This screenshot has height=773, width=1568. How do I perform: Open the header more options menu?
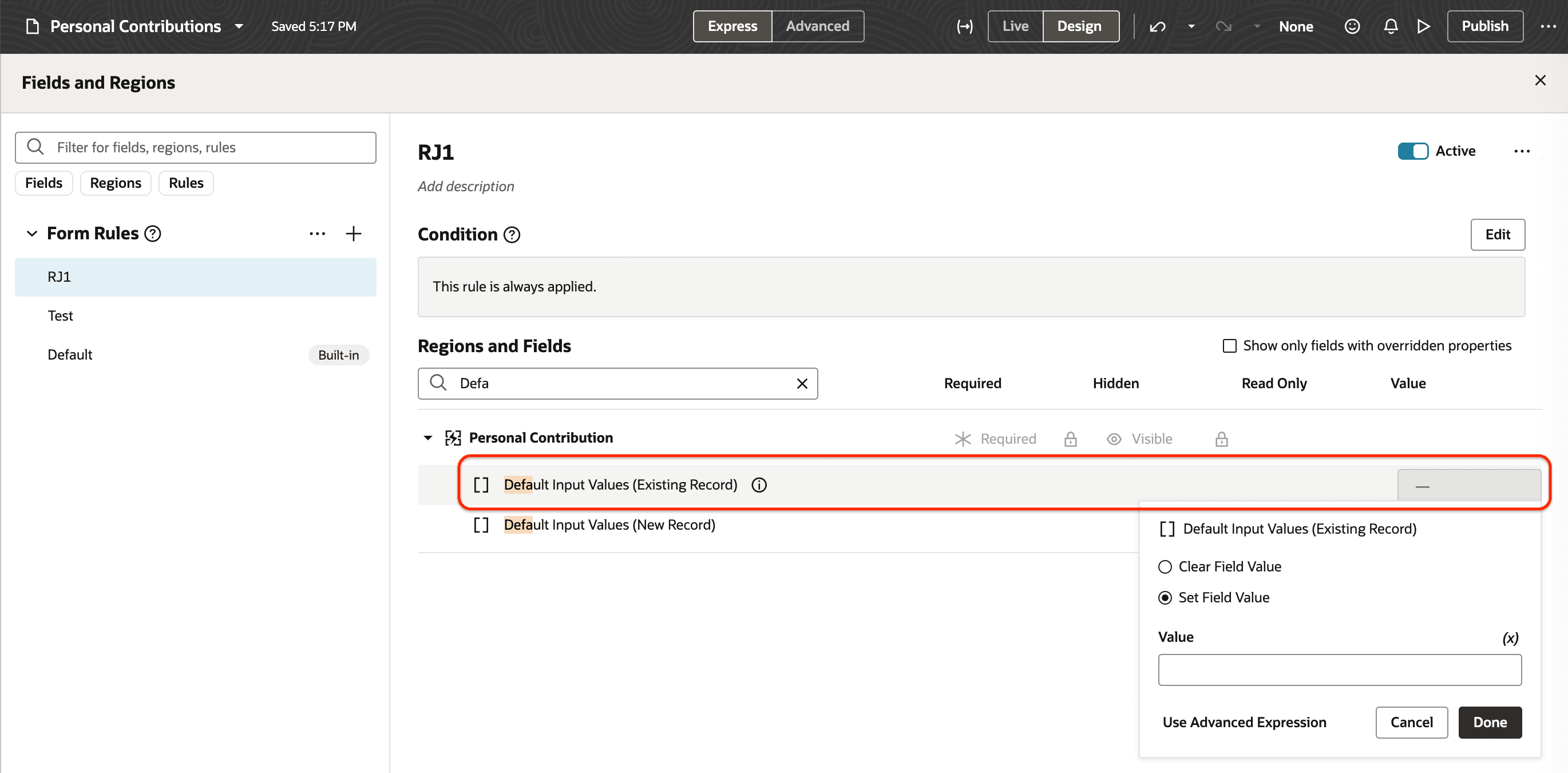(1548, 26)
